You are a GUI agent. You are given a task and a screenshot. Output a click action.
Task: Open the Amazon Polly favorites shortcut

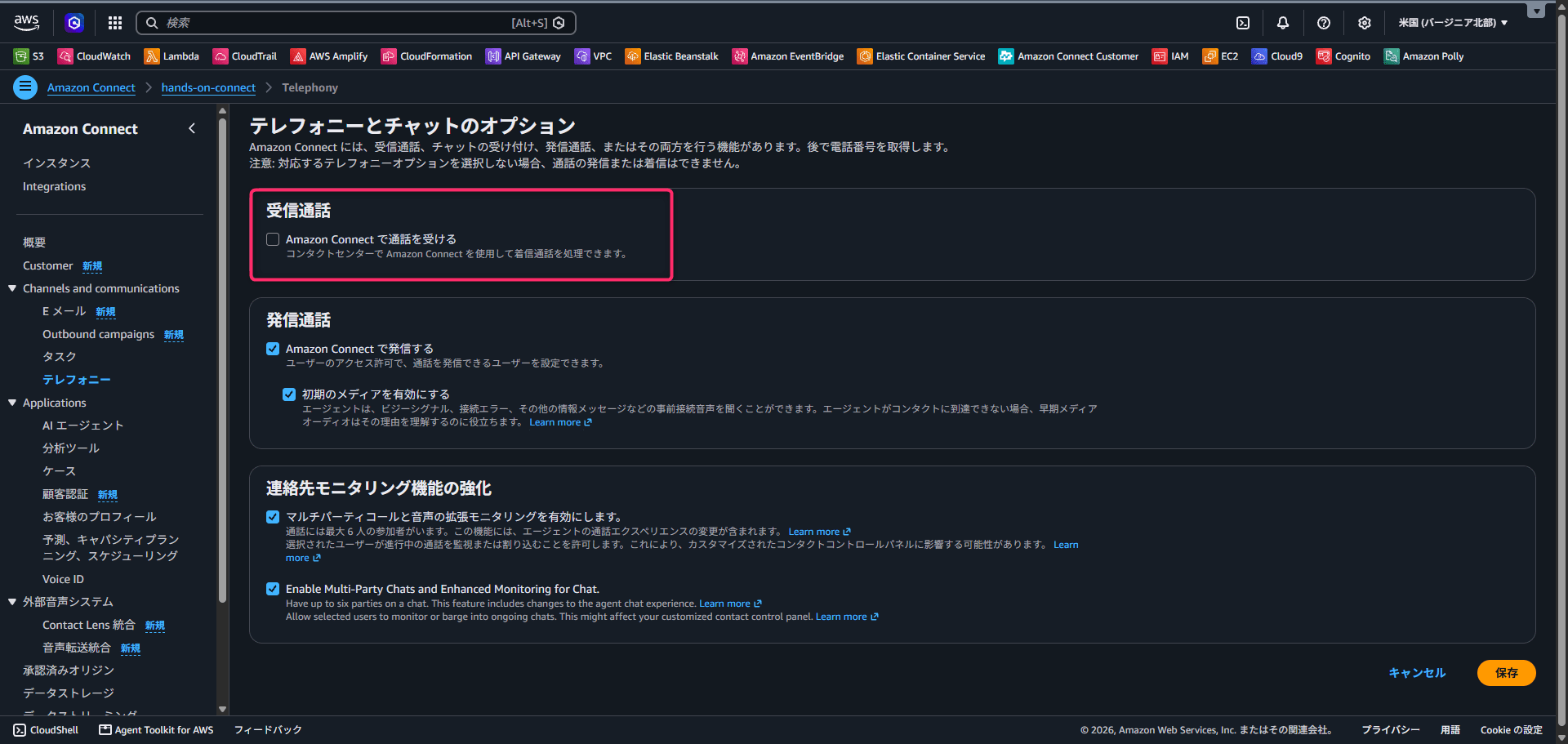click(x=1423, y=56)
